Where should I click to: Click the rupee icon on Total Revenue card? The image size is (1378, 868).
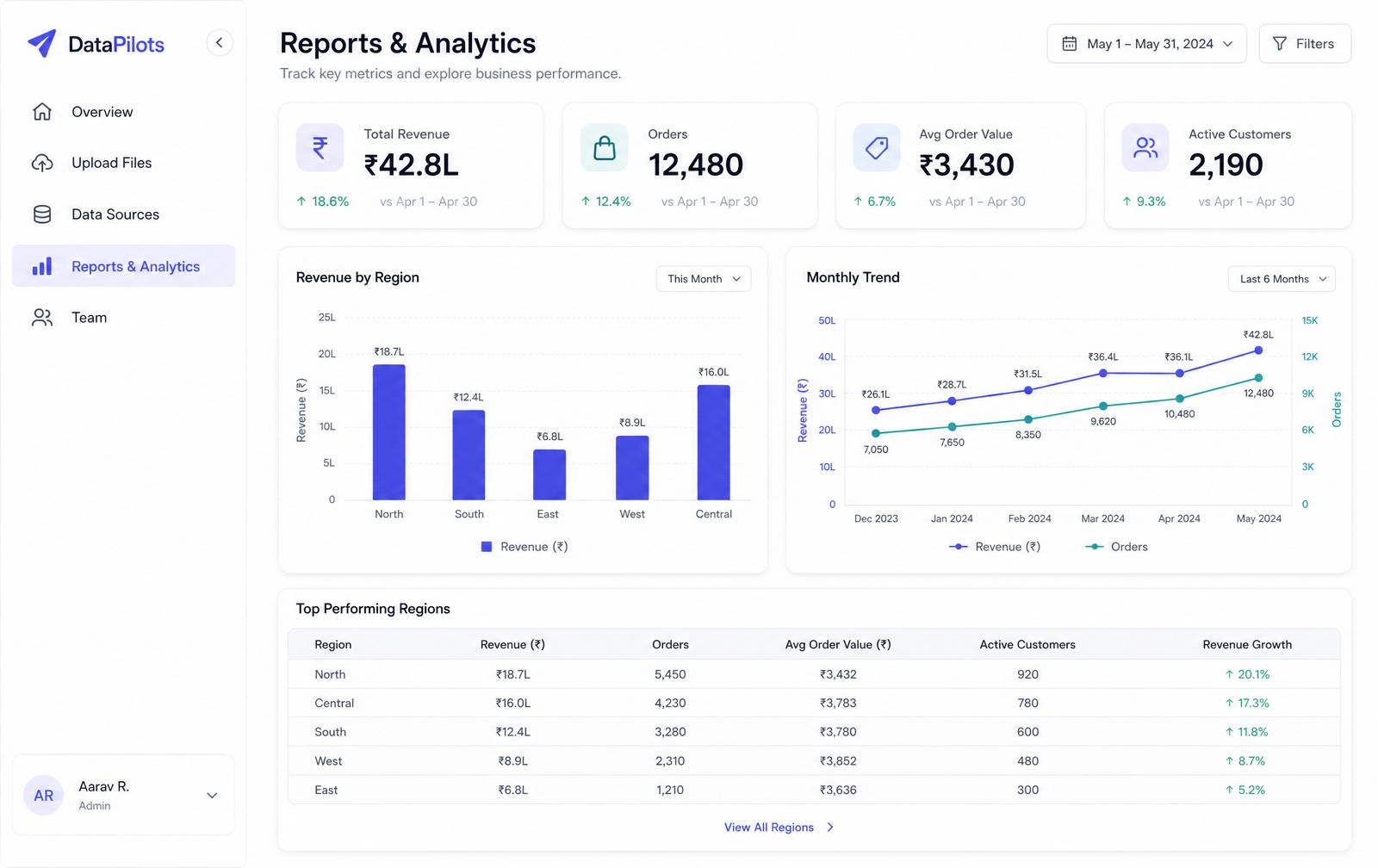pos(320,147)
